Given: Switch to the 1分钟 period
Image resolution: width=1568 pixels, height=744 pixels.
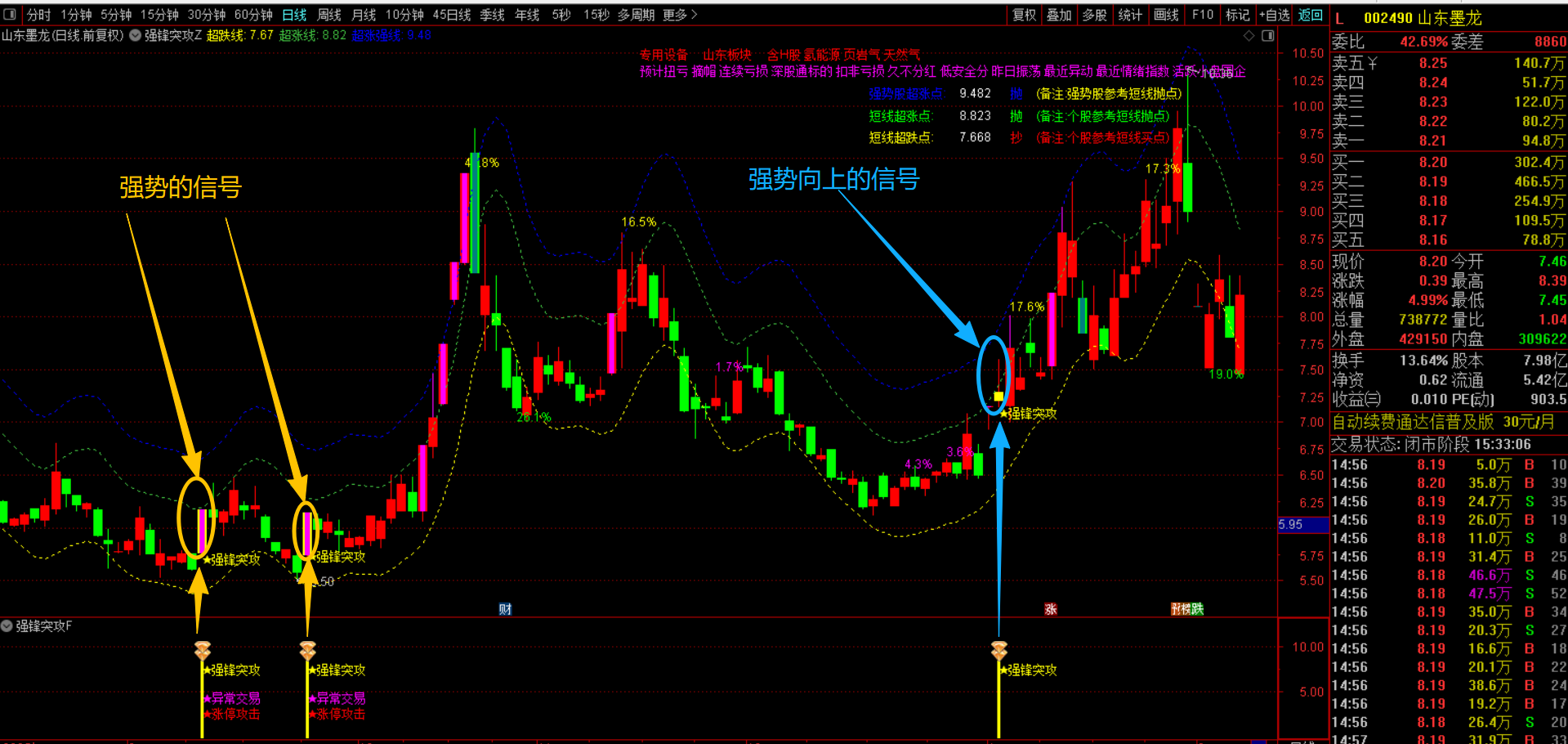Looking at the screenshot, I should [x=76, y=15].
